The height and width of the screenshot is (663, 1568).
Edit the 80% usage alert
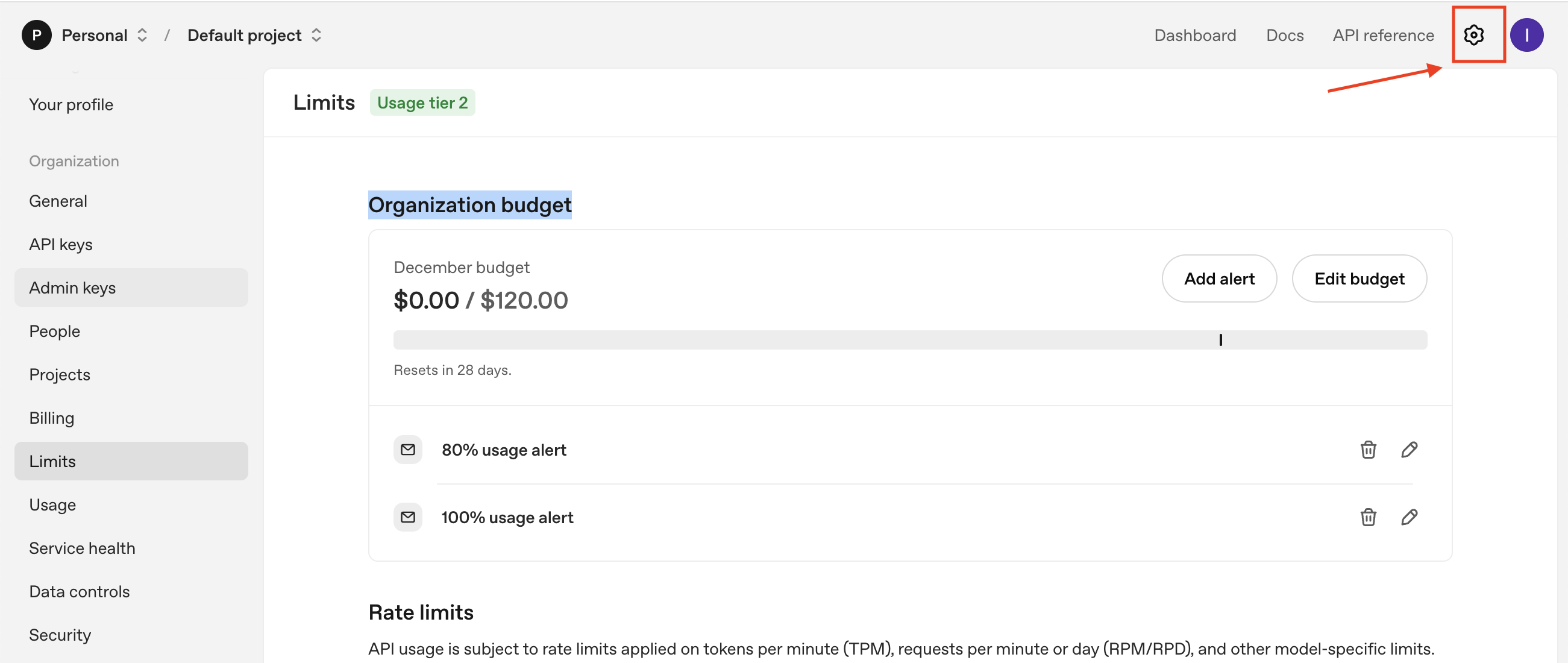1409,450
